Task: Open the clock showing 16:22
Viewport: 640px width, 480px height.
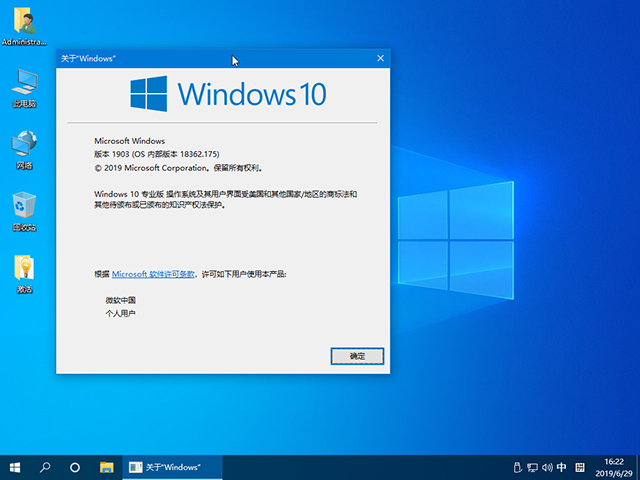Action: [x=613, y=467]
